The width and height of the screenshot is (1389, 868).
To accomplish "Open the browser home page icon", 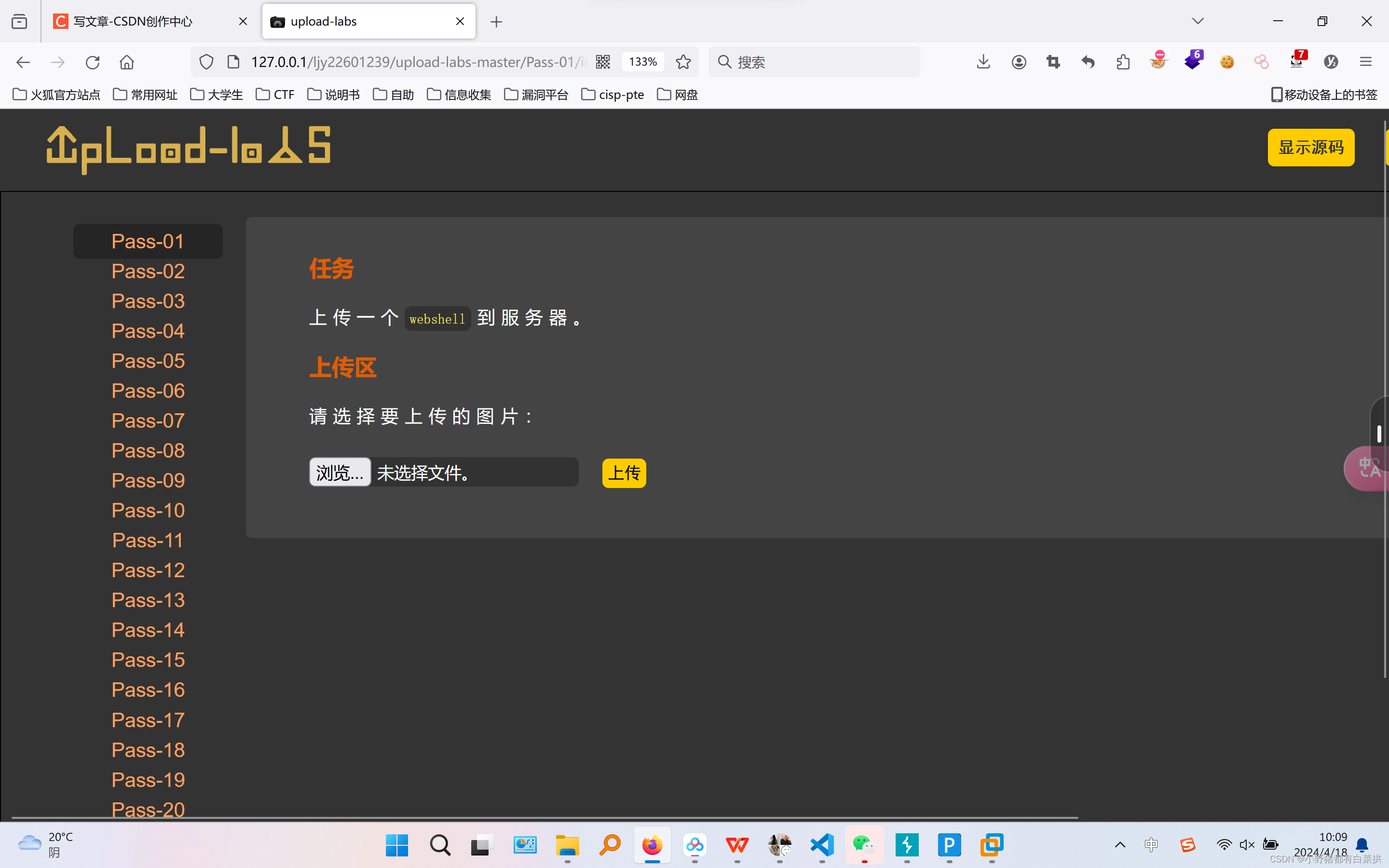I will coord(127,62).
